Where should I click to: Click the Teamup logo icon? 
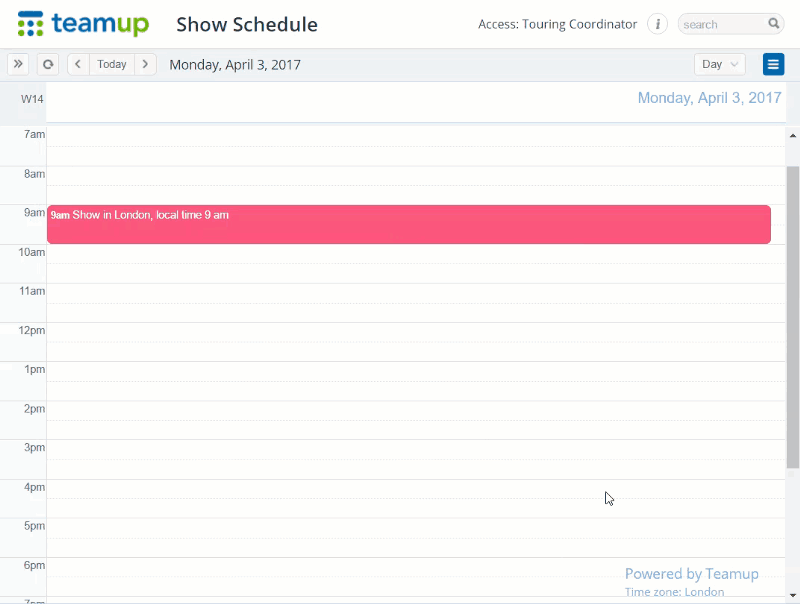pyautogui.click(x=30, y=22)
